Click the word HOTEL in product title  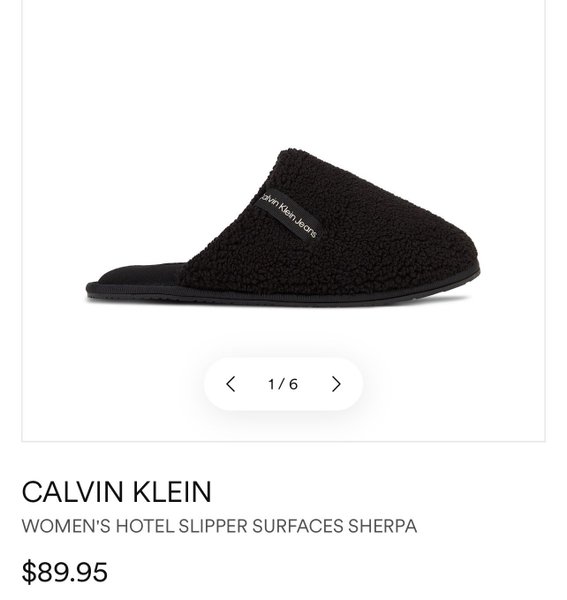point(145,526)
